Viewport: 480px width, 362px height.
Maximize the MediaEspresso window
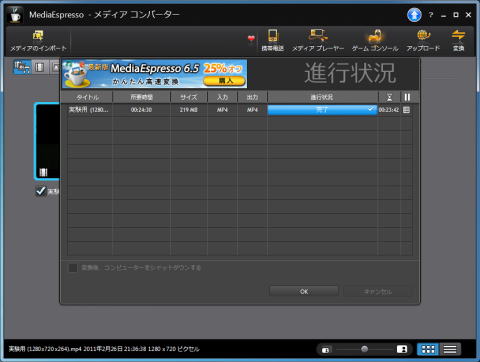point(456,15)
